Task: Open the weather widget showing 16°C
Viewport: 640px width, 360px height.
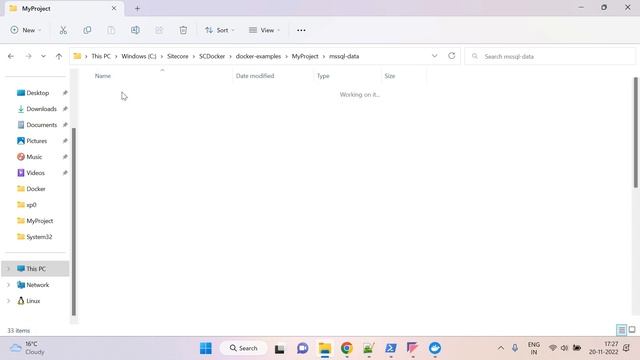Action: pos(27,348)
